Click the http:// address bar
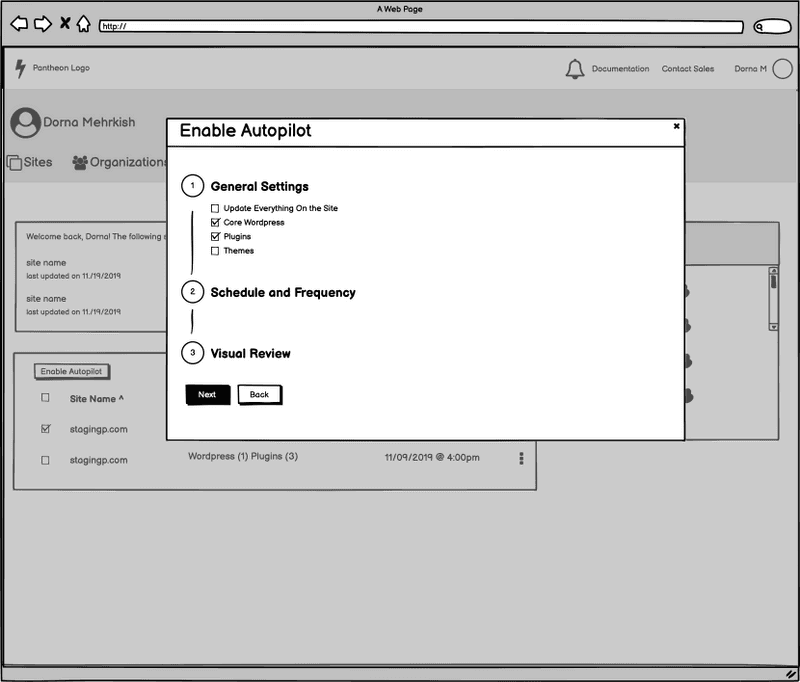Screen dimensions: 800x682 421,27
